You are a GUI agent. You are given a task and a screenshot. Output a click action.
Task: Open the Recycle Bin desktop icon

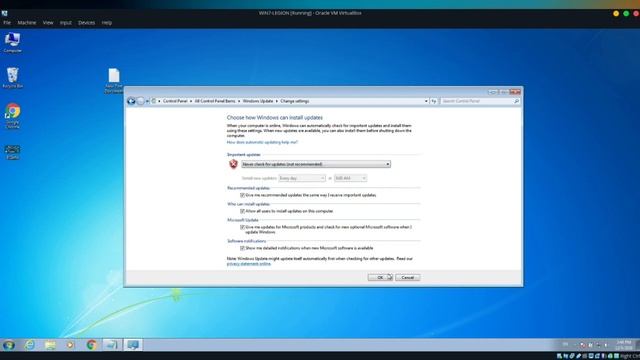pyautogui.click(x=12, y=78)
